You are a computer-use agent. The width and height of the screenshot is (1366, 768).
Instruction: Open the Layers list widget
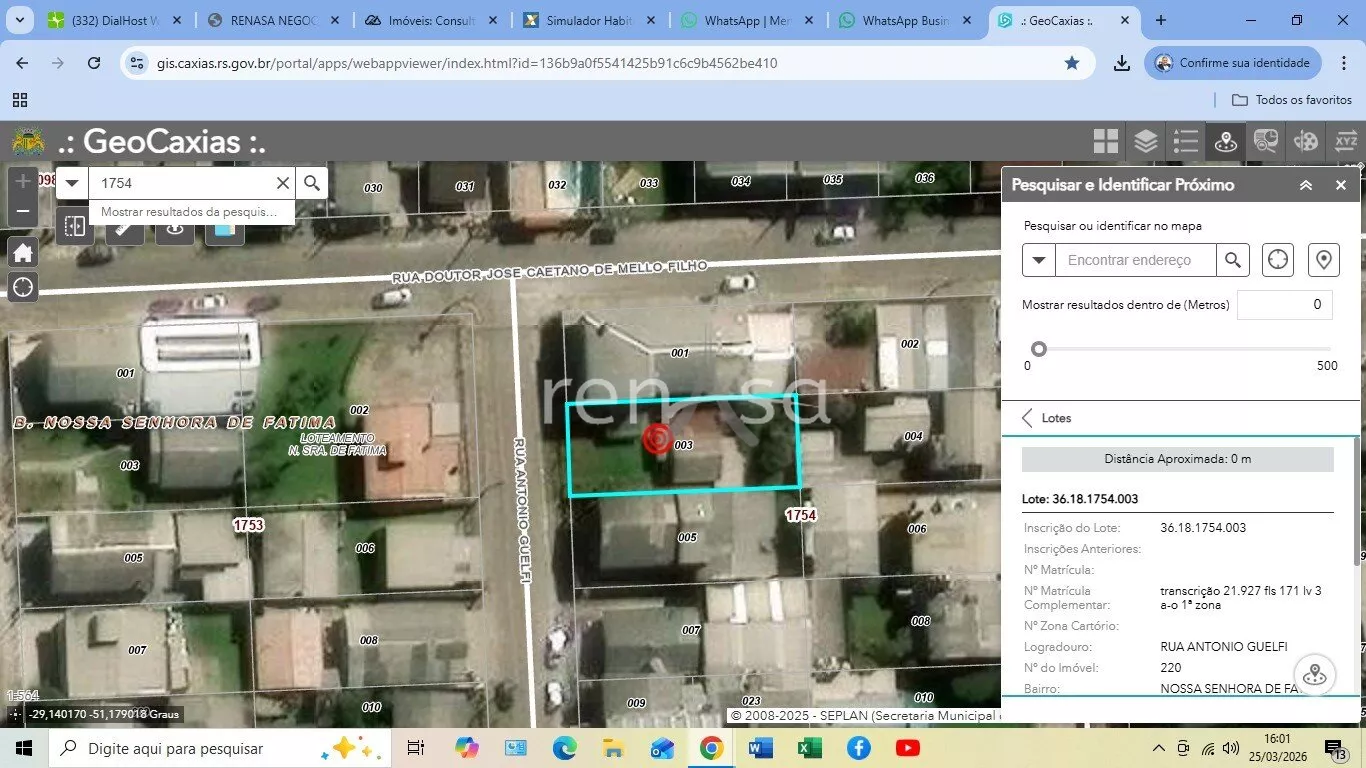[x=1146, y=142]
